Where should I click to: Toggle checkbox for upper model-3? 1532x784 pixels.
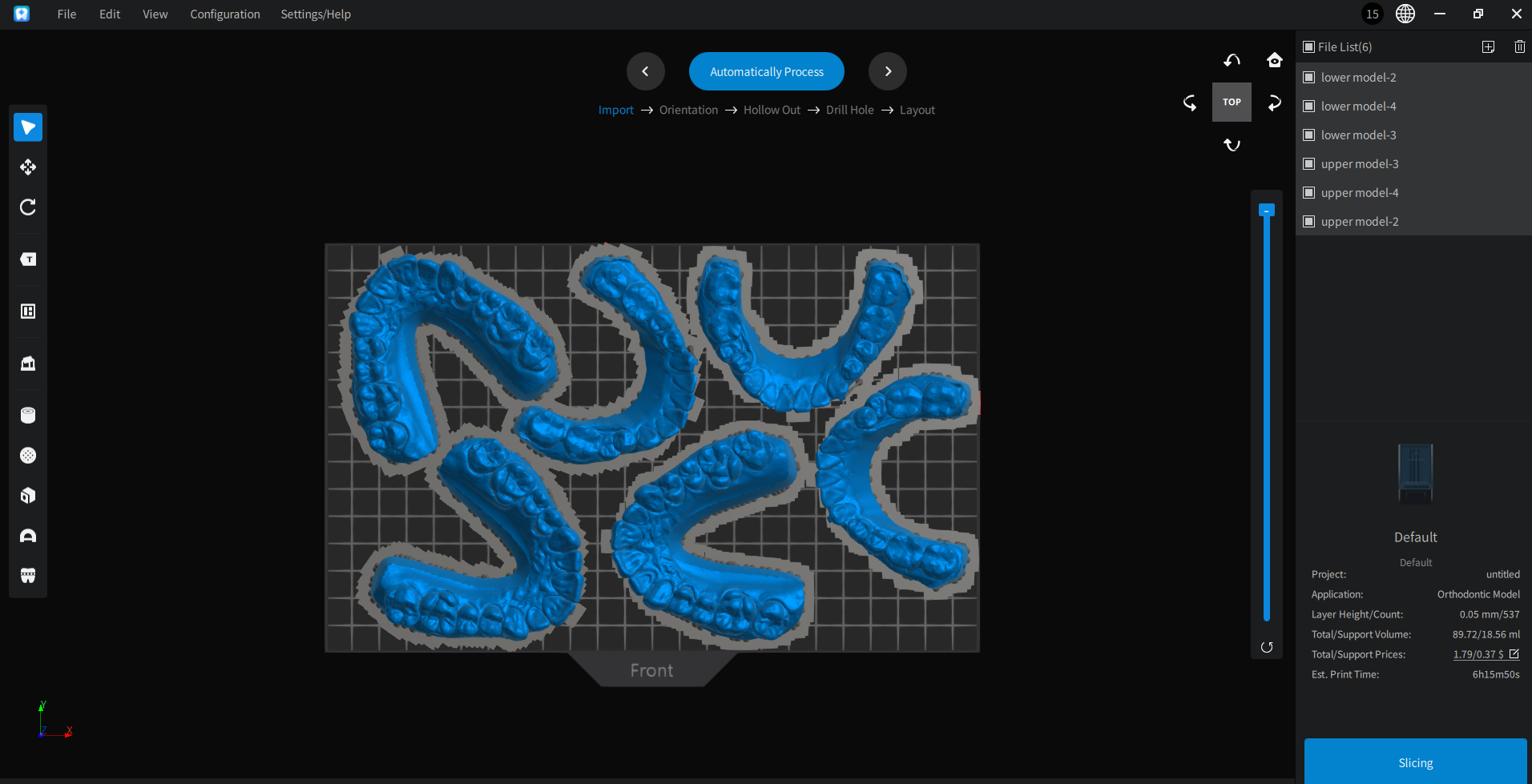pos(1309,164)
